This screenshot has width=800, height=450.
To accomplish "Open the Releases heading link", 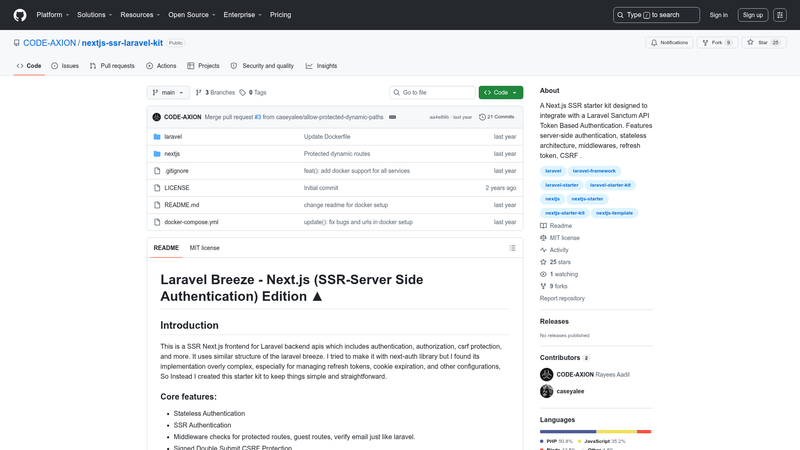I will 554,321.
